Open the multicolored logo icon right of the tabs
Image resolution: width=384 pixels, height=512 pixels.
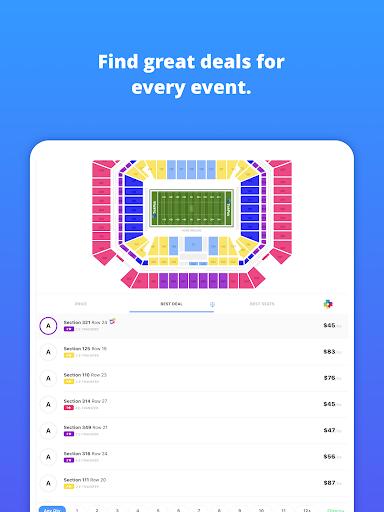click(328, 304)
